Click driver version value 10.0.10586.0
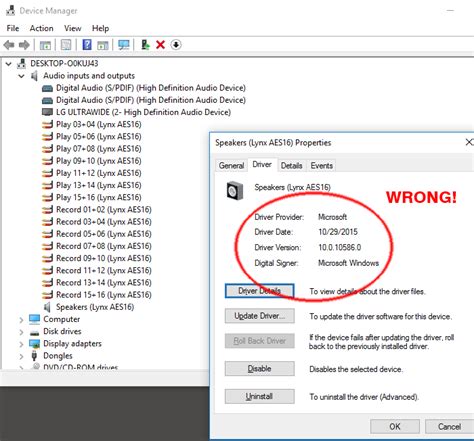 (339, 247)
